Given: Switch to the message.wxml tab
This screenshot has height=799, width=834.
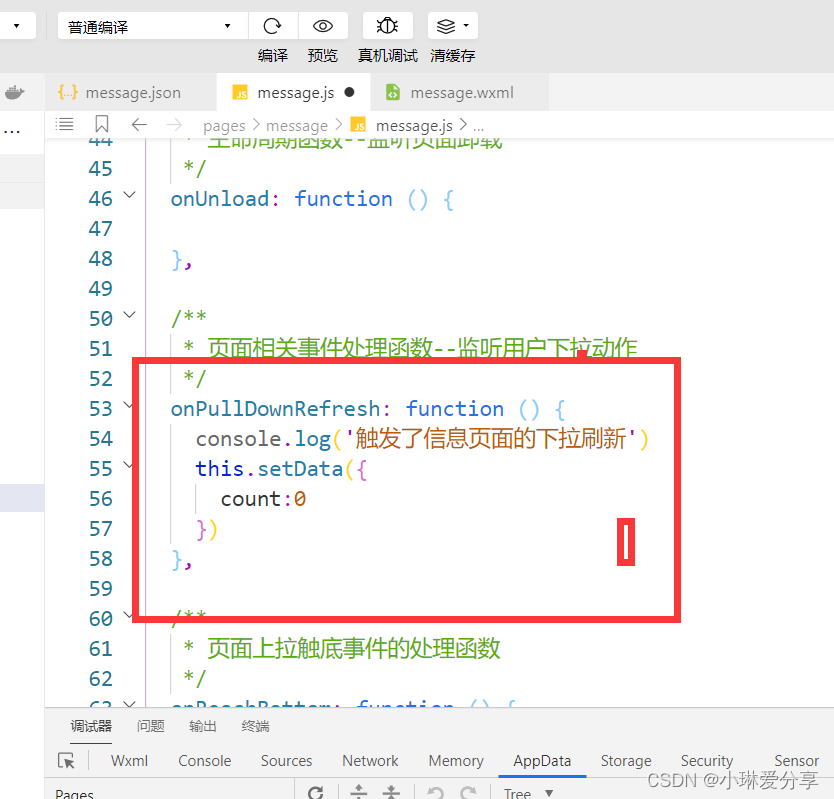Looking at the screenshot, I should 460,93.
